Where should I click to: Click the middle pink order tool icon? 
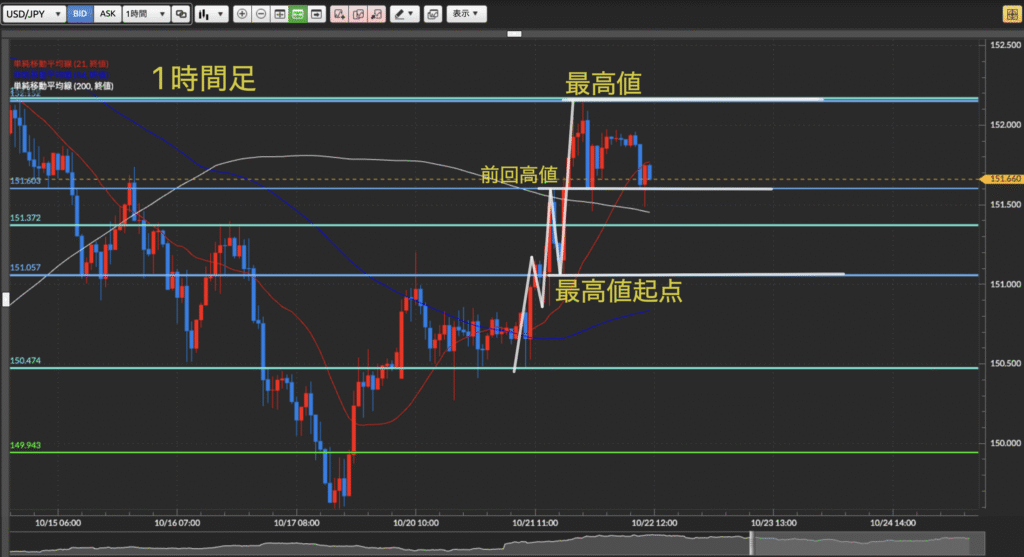[358, 15]
